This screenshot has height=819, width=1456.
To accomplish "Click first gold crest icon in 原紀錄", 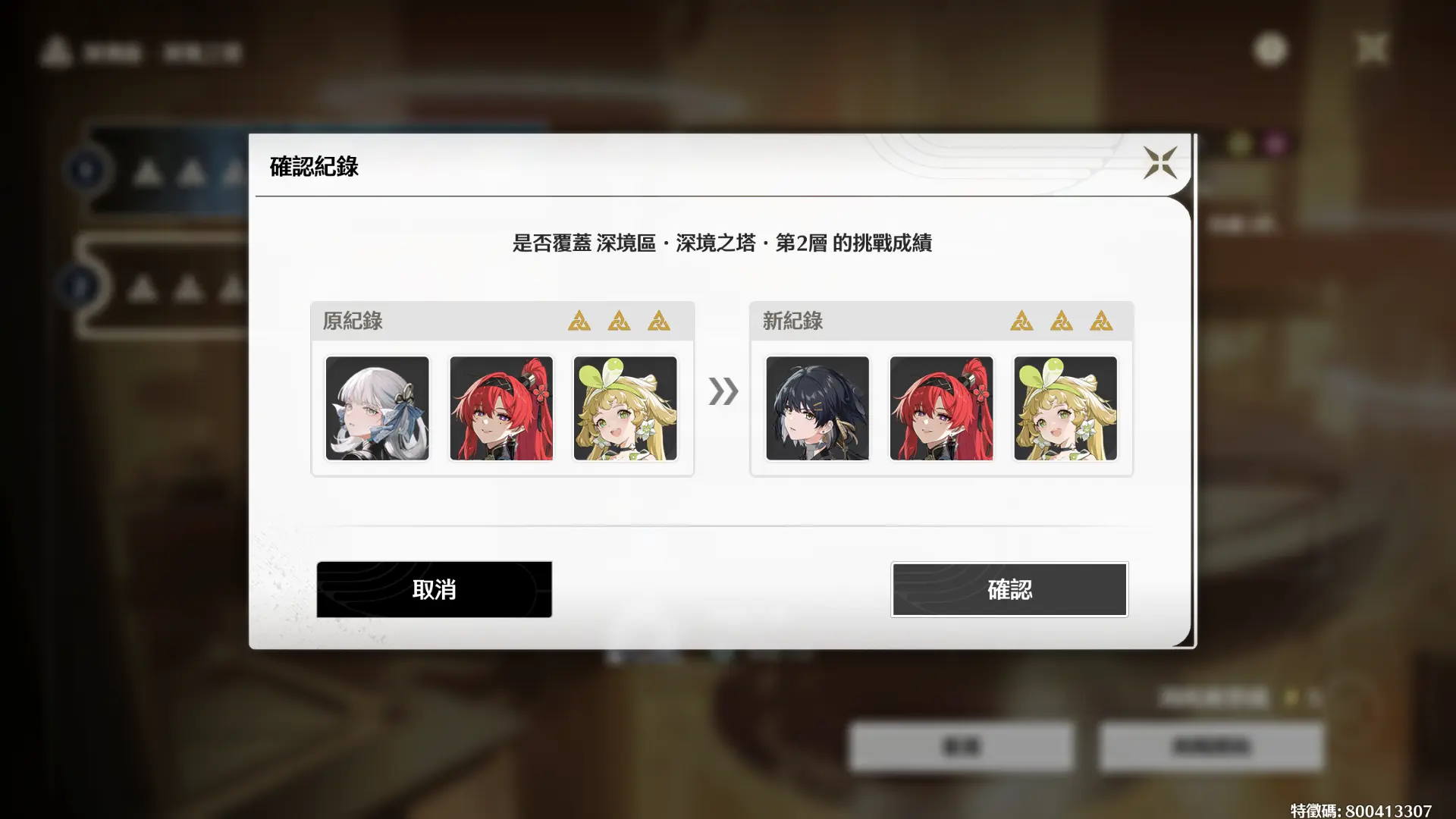I will [579, 321].
